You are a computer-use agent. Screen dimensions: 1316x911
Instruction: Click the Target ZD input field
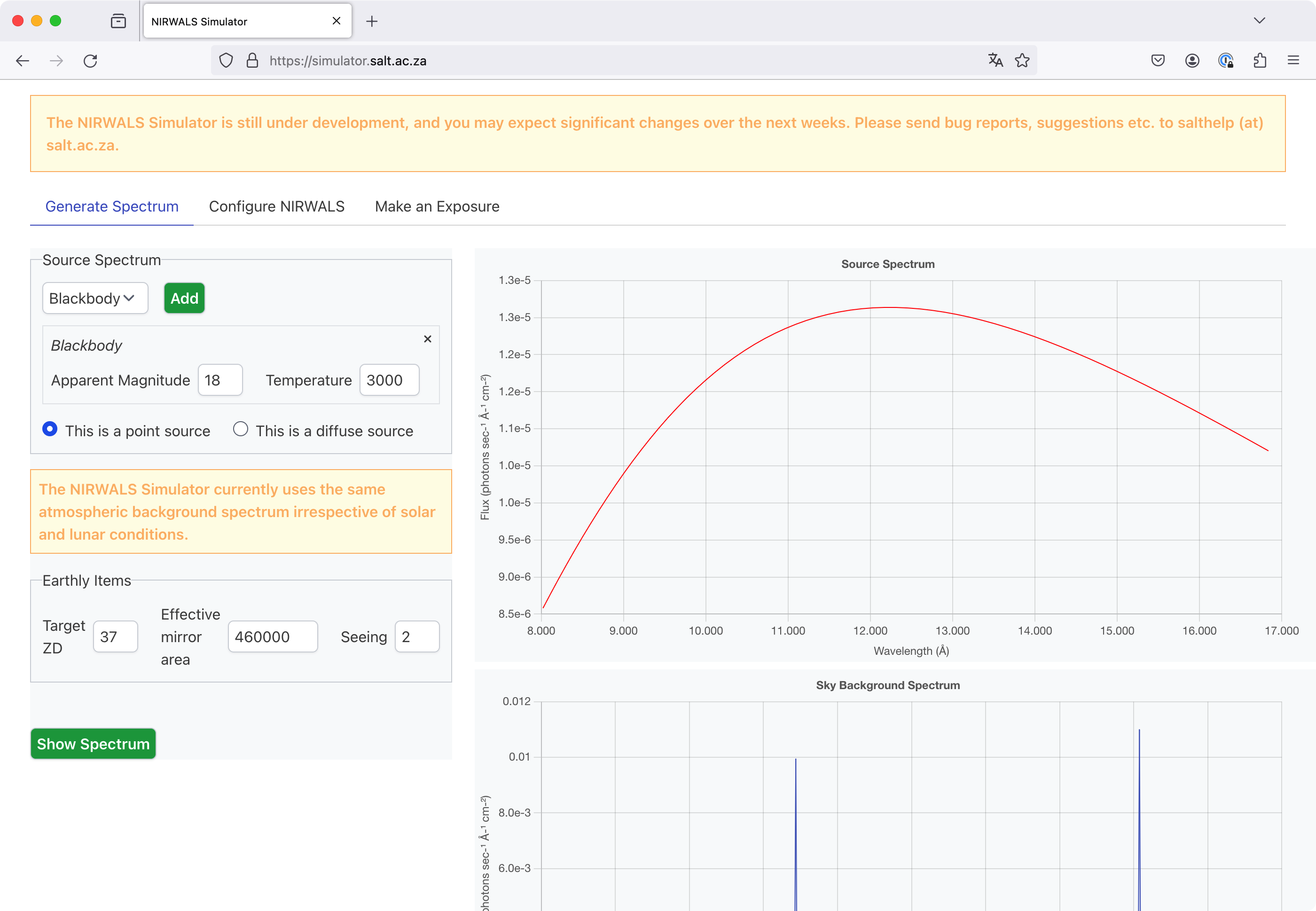(115, 636)
